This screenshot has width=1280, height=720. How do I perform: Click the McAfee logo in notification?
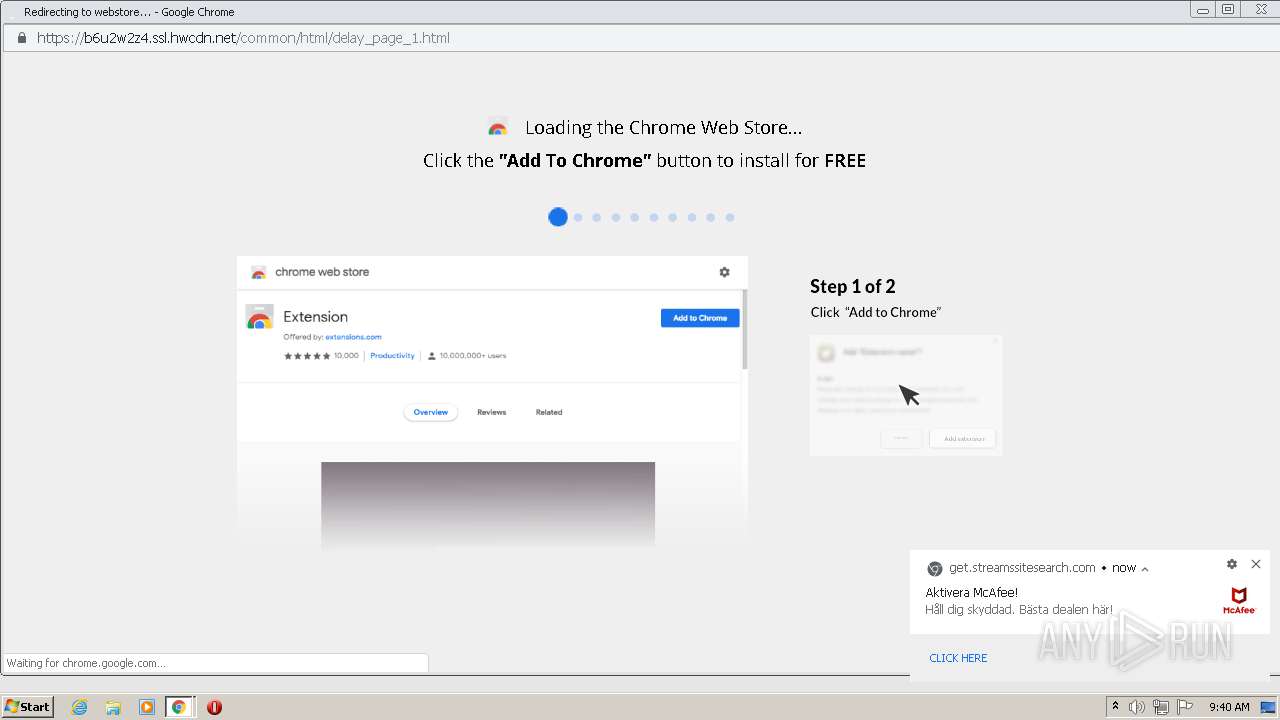pos(1239,601)
